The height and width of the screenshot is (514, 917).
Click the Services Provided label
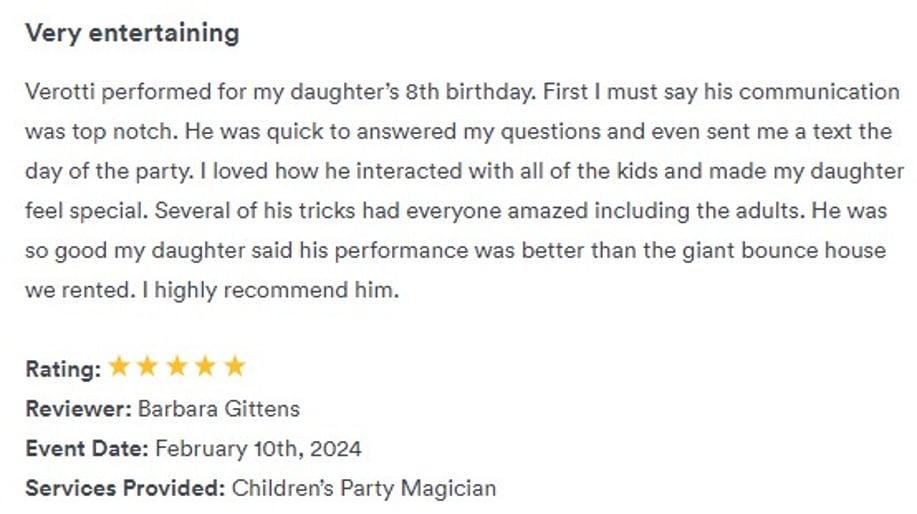click(x=125, y=488)
